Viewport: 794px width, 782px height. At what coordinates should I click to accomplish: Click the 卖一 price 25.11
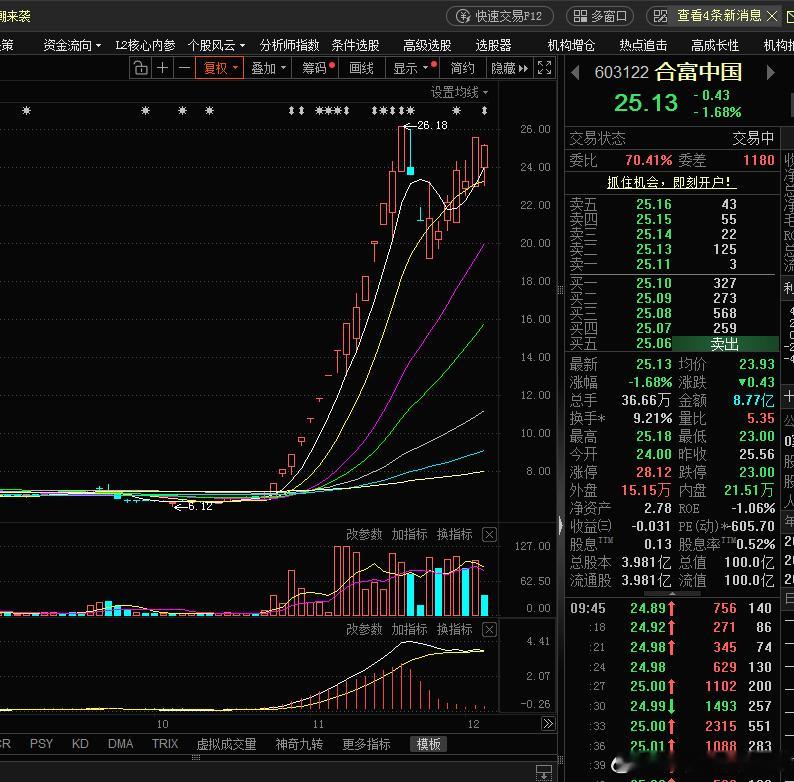point(654,264)
